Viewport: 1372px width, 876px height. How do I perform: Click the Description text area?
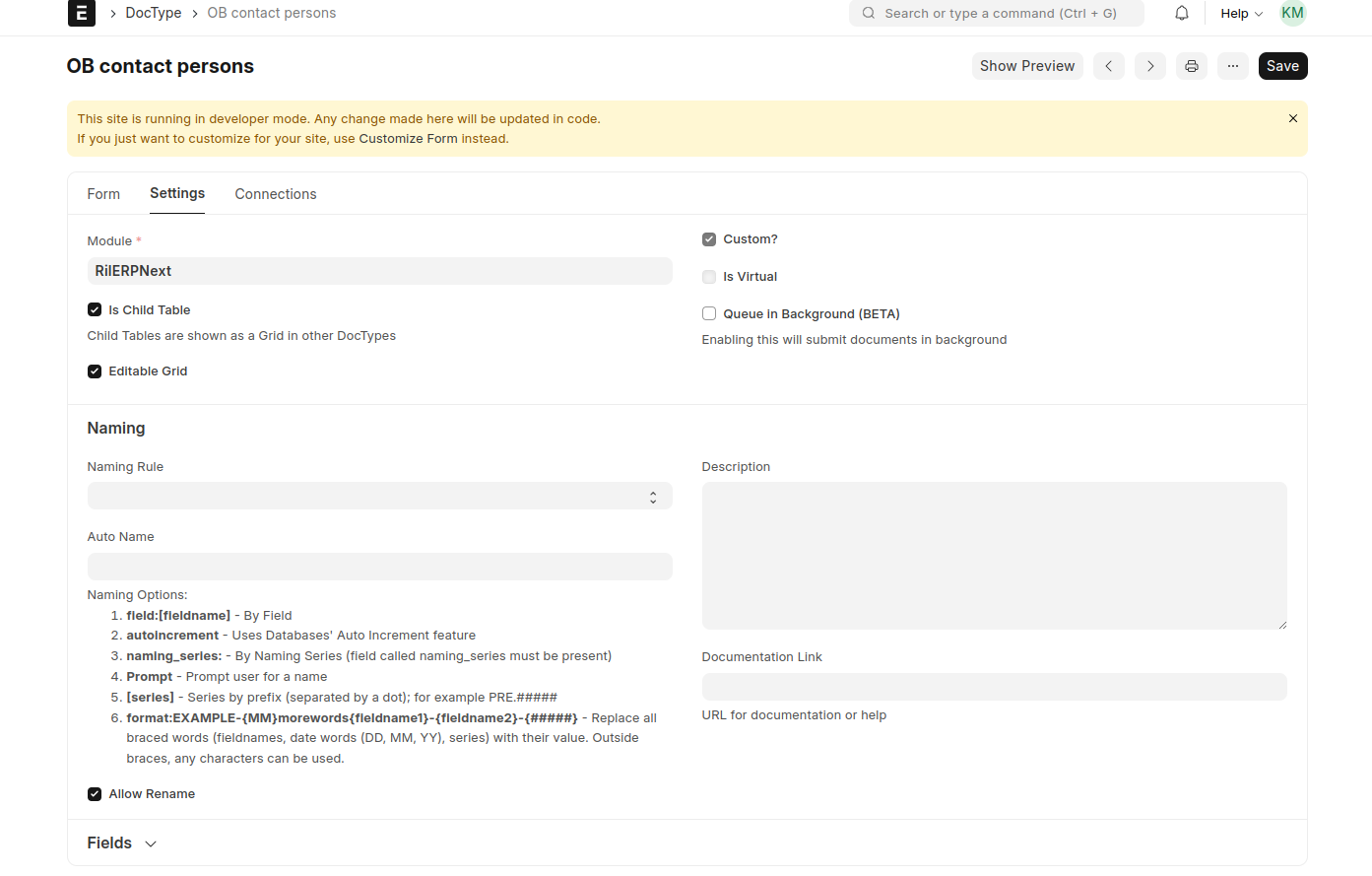click(995, 556)
